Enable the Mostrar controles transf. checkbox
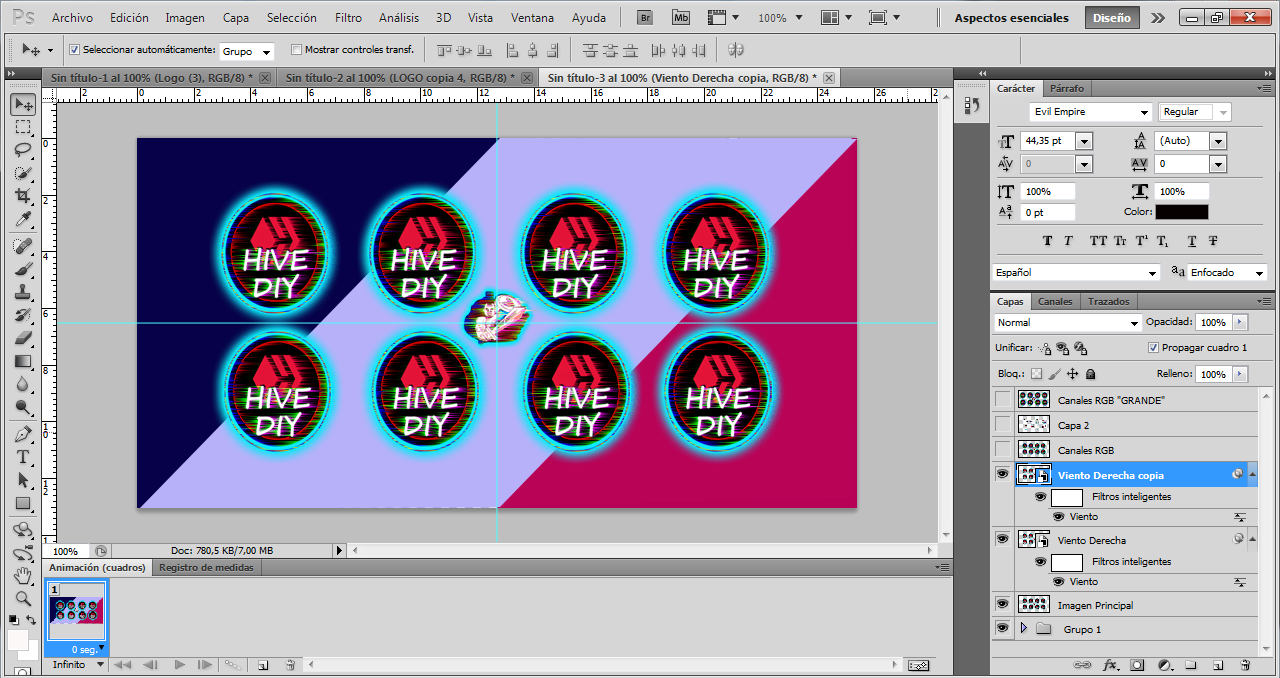The image size is (1280, 678). point(296,50)
